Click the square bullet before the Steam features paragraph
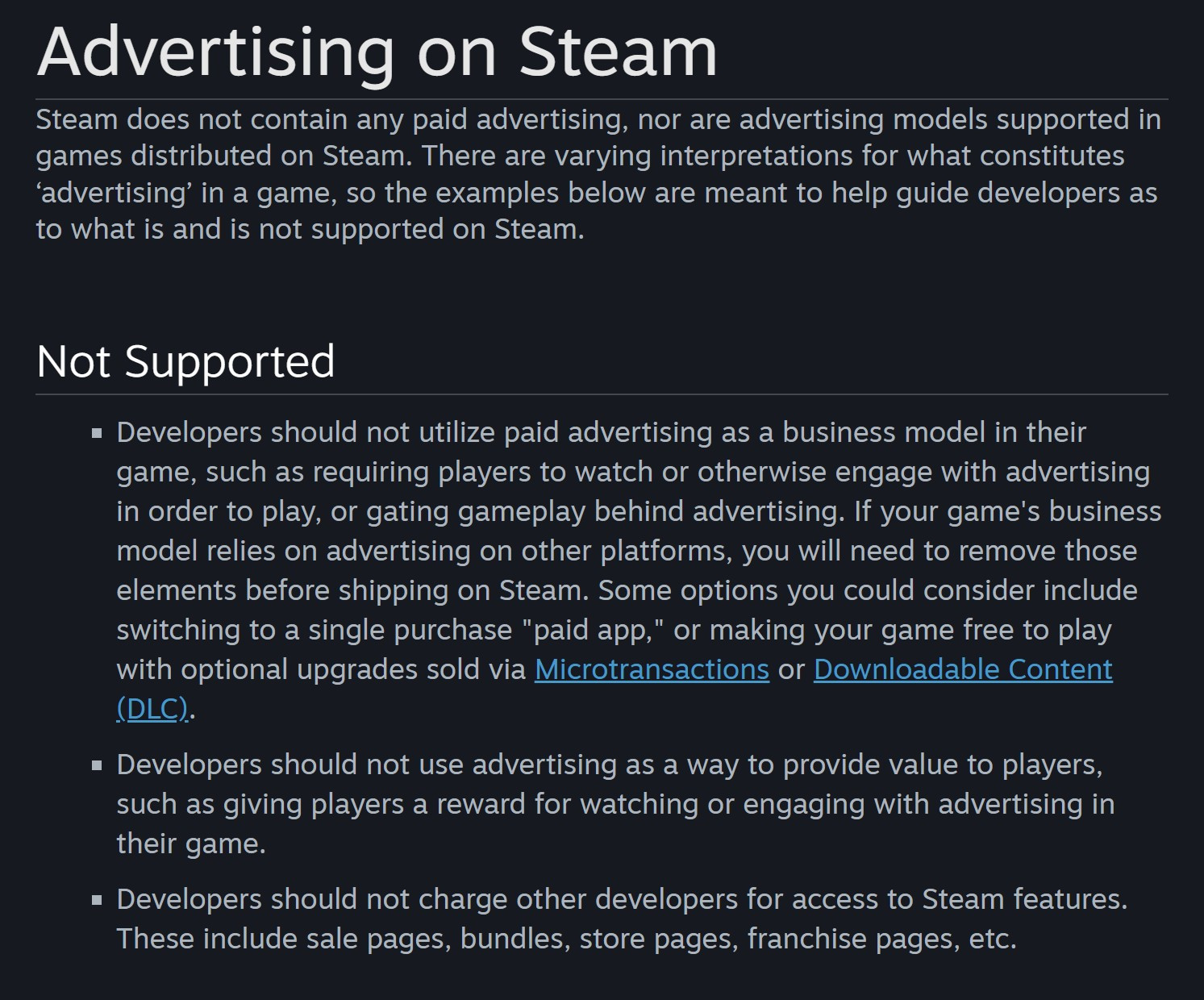1204x1000 pixels. (97, 900)
